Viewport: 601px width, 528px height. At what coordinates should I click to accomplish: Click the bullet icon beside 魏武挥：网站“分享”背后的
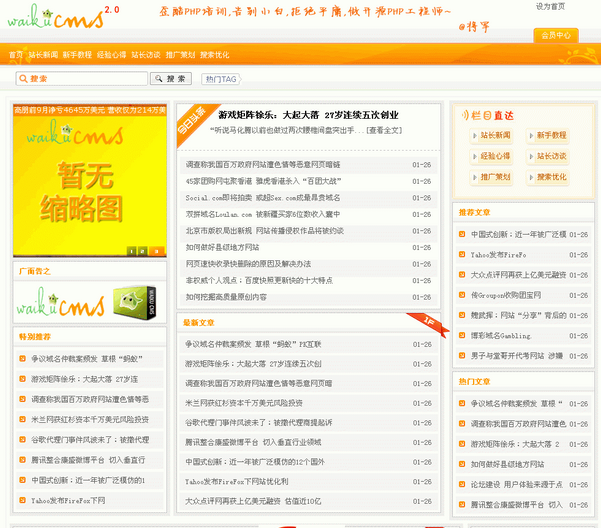462,315
